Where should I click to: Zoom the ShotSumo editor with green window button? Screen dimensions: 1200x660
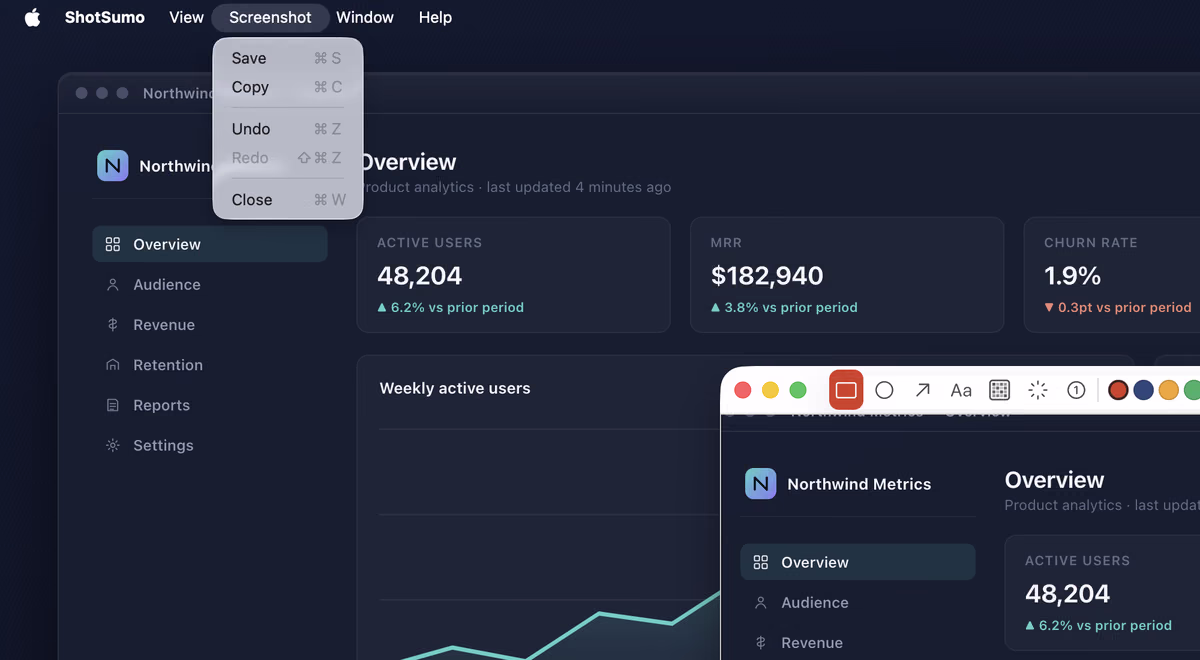798,390
